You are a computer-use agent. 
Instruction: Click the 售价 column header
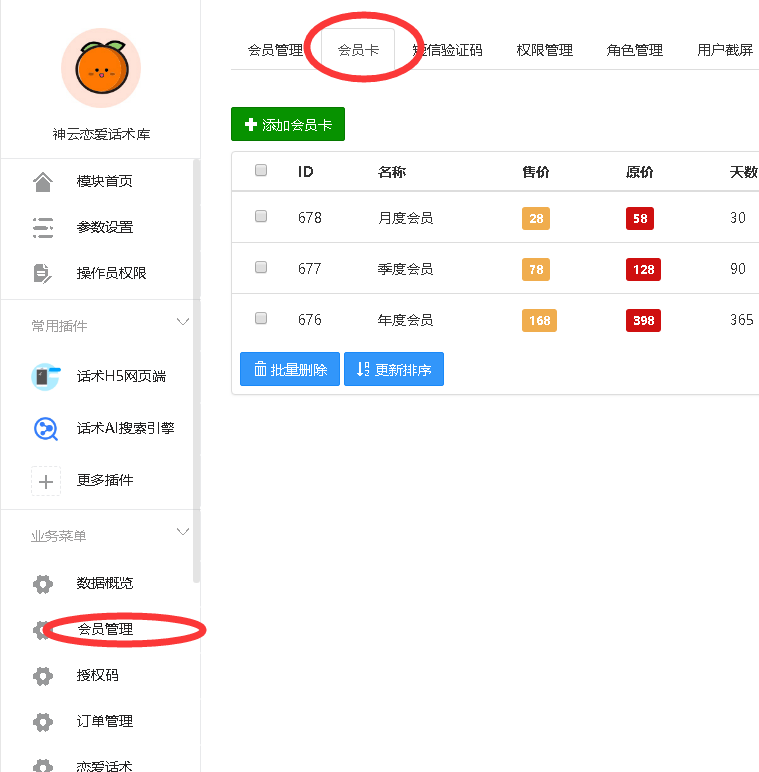click(536, 172)
